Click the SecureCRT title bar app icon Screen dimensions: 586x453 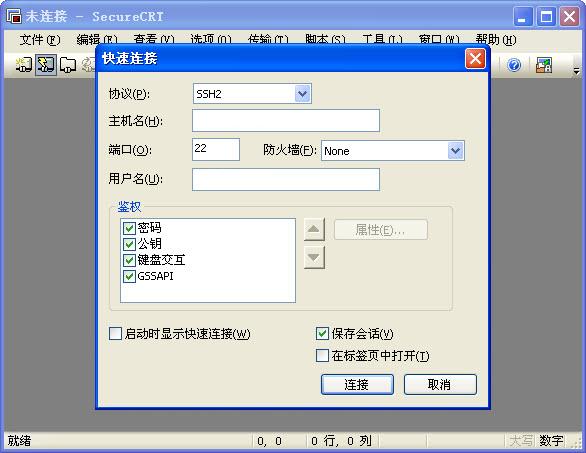[x=14, y=16]
